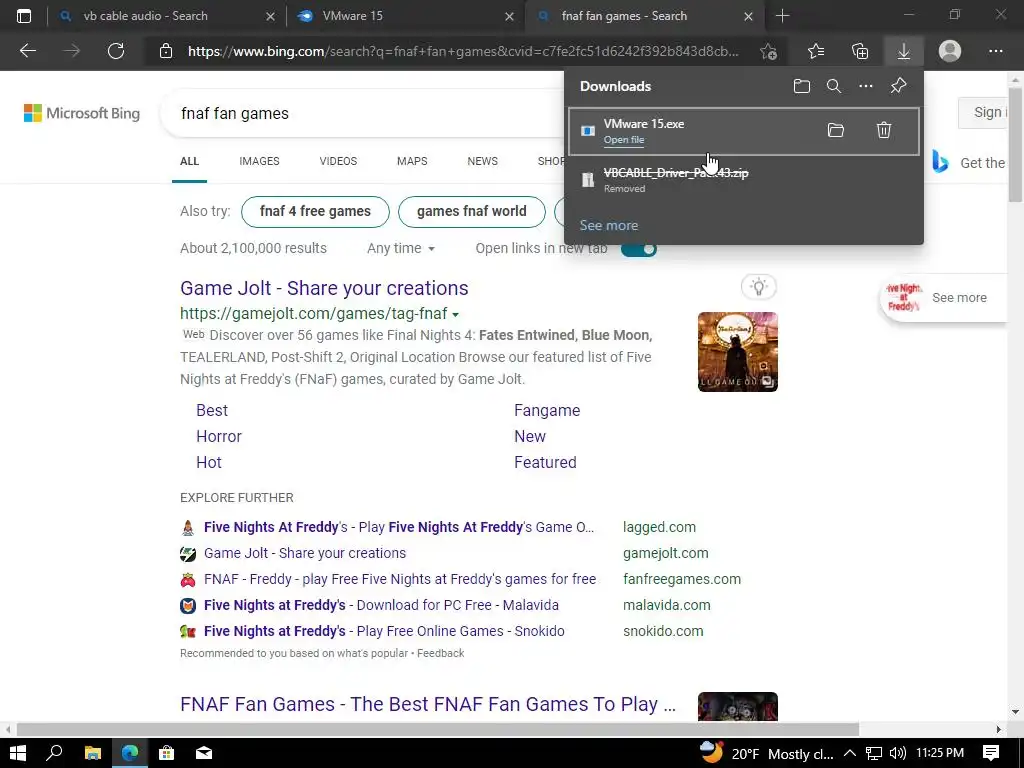Try the games fnaf world suggestion

click(472, 212)
